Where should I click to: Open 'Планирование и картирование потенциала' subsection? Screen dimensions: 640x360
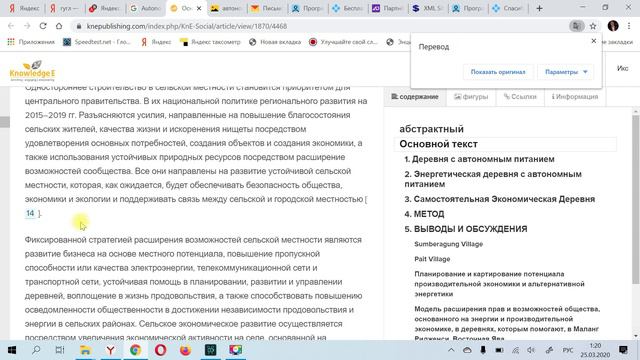pos(499,284)
